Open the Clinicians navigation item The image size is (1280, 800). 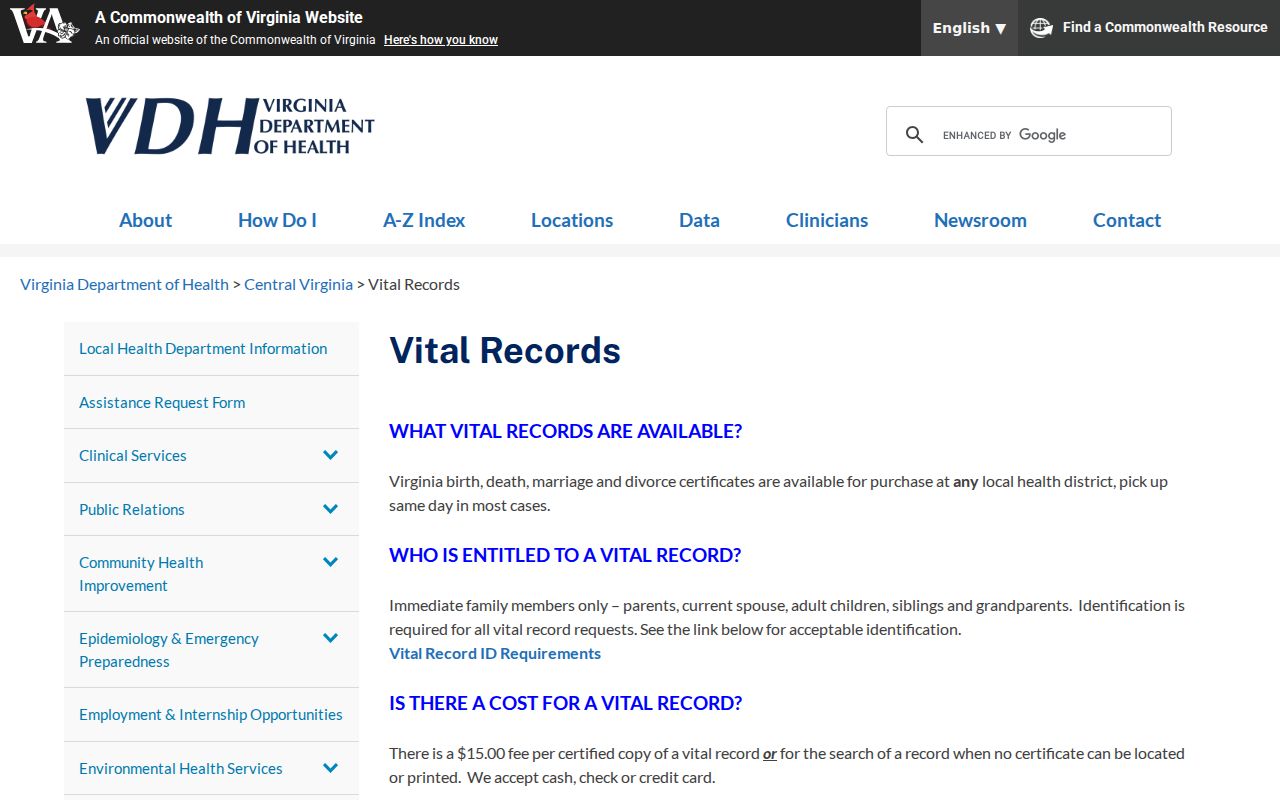827,220
